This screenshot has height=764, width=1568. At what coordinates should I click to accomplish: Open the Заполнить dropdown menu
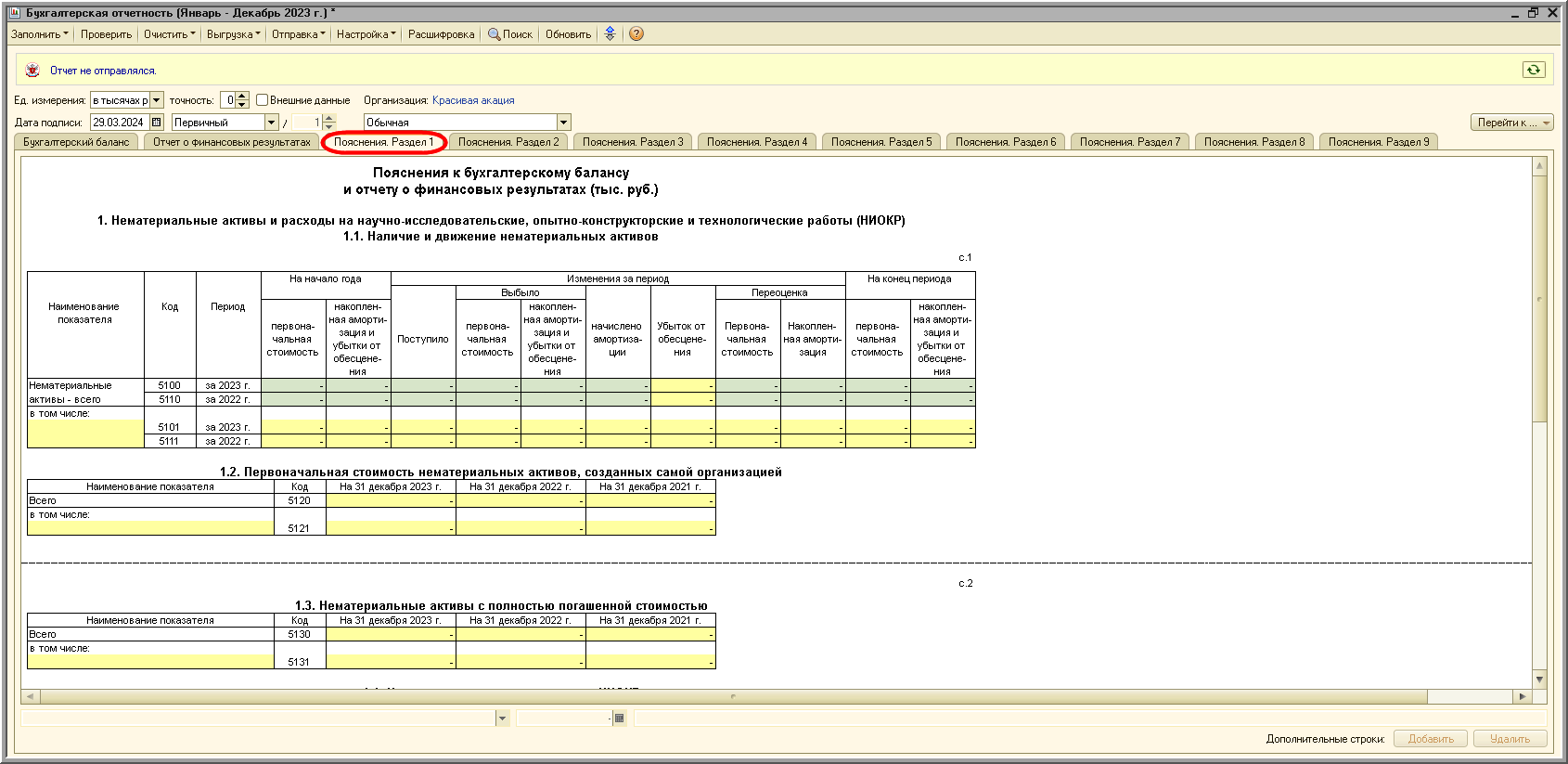tap(39, 34)
